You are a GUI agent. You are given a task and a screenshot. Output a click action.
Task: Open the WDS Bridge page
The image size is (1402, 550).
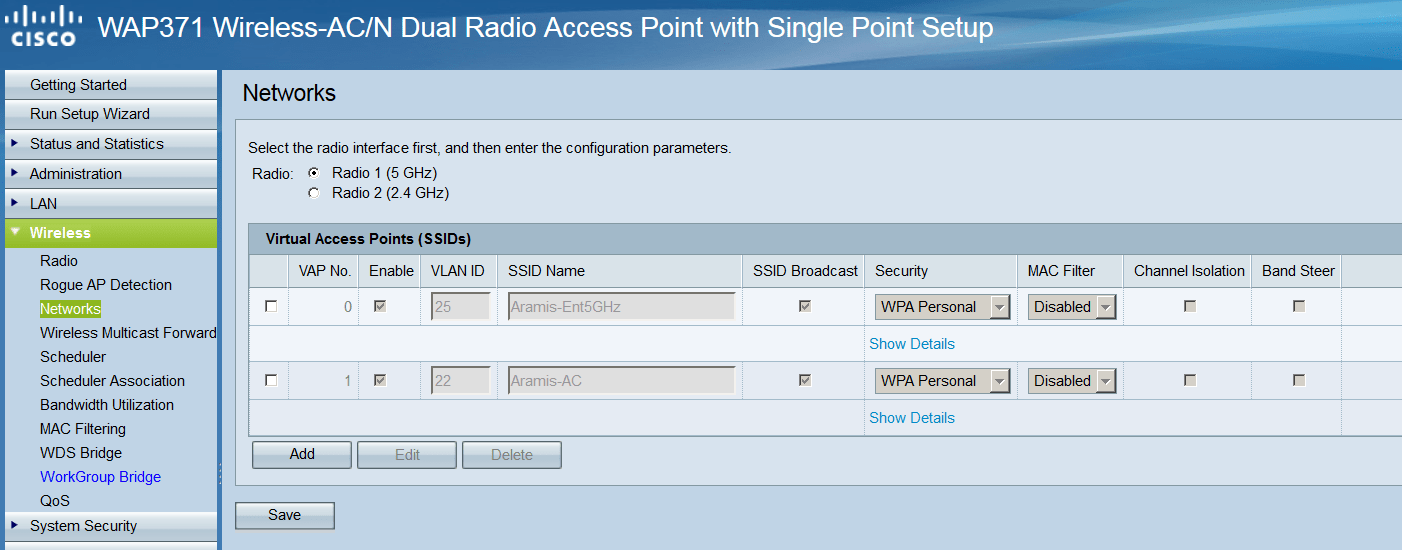[x=81, y=453]
